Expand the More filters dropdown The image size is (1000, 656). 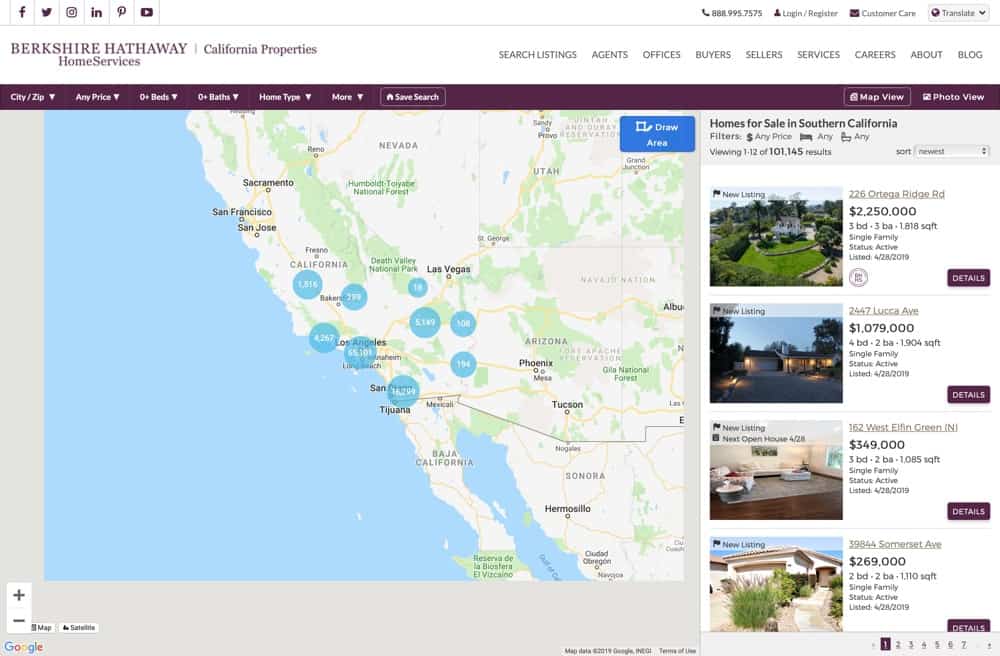click(347, 97)
